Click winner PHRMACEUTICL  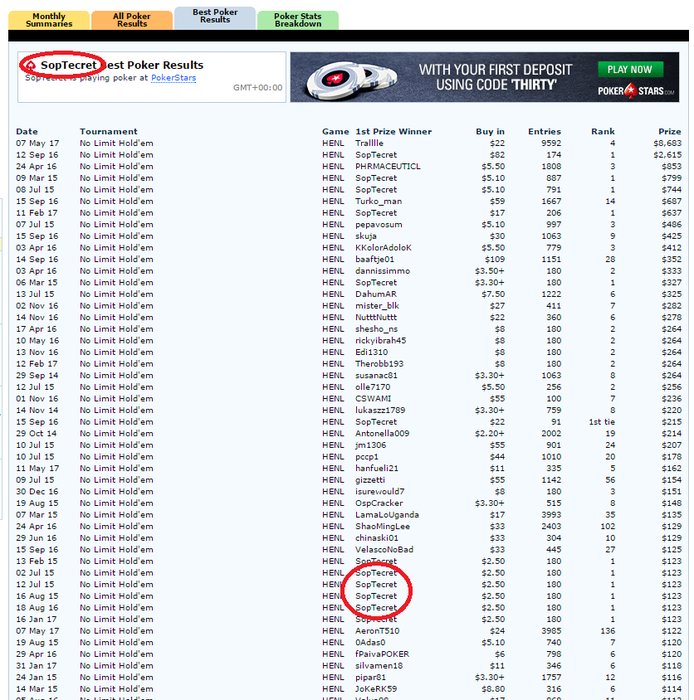click(x=388, y=166)
